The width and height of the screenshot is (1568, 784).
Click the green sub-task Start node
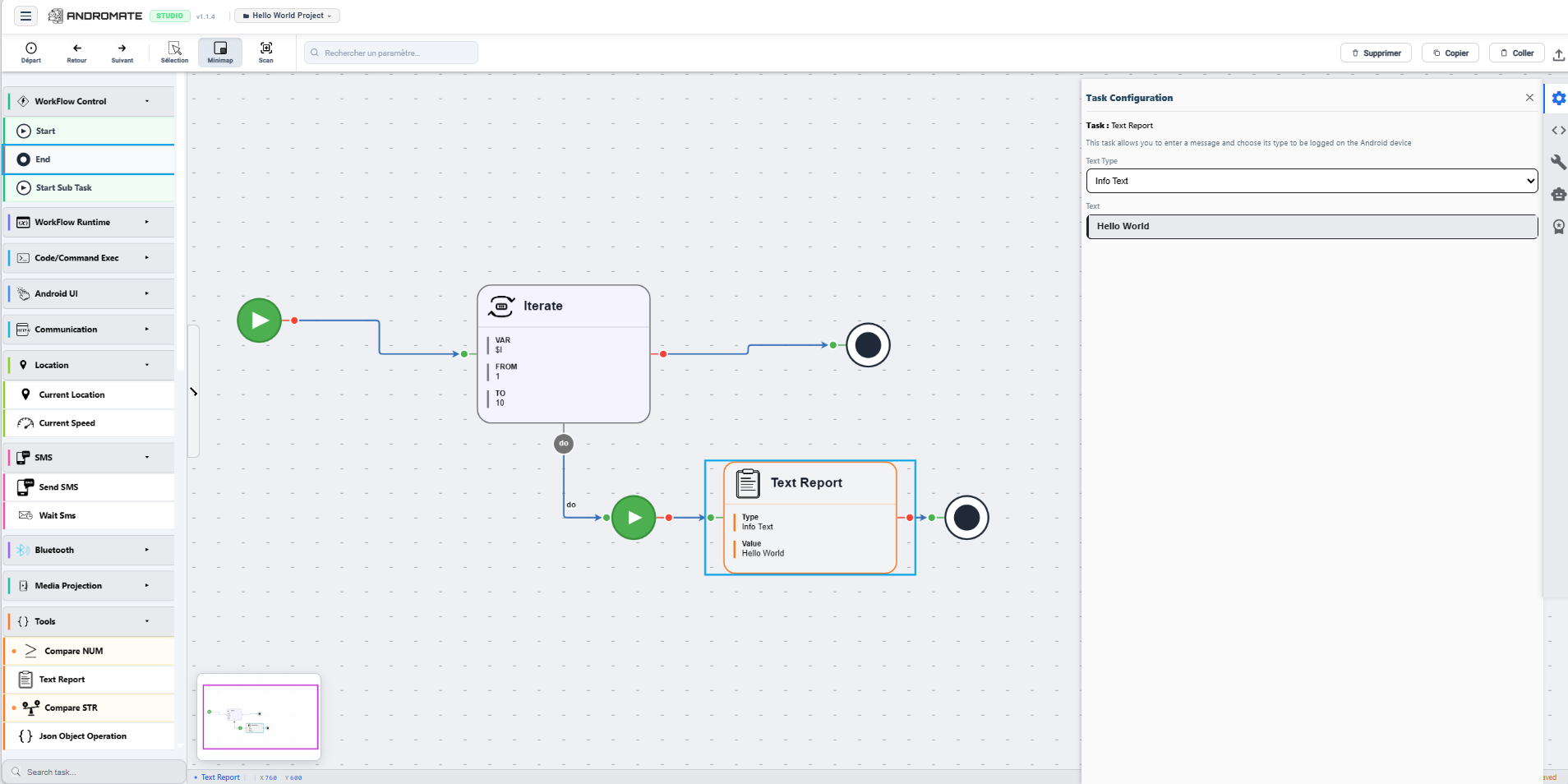[634, 518]
